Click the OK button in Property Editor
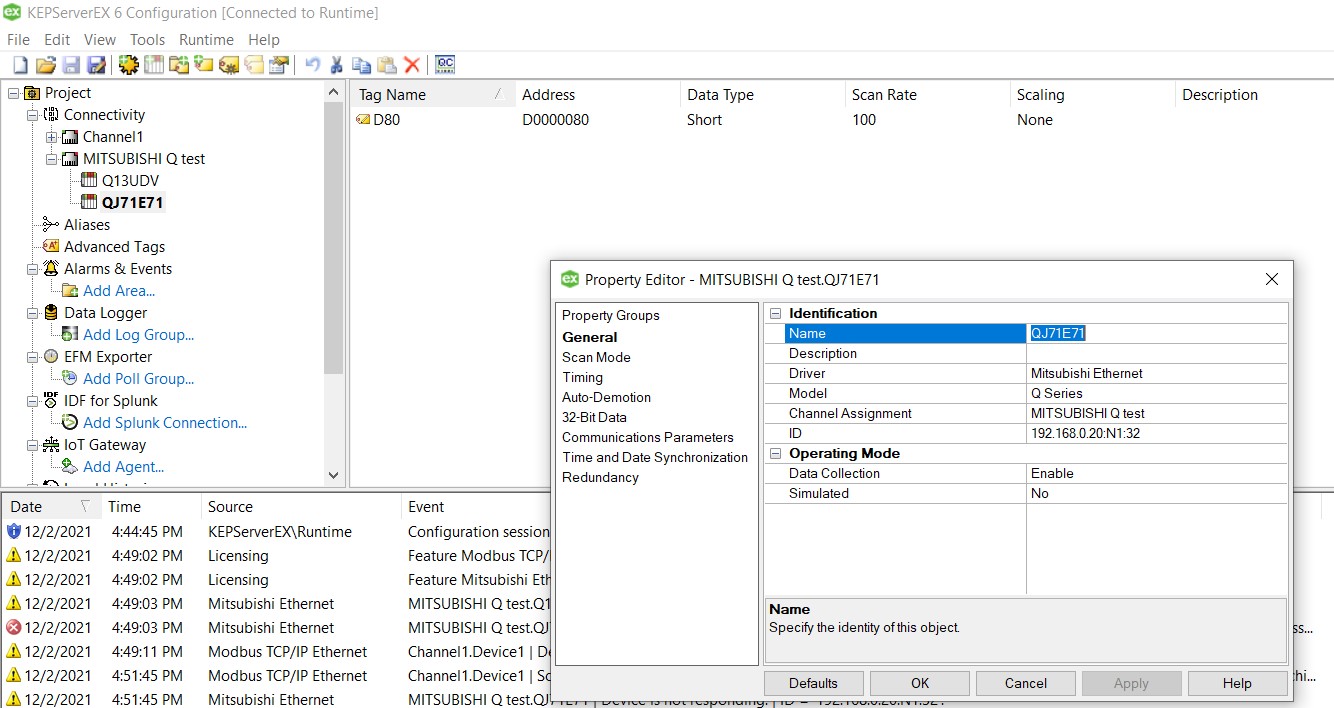Viewport: 1334px width, 708px height. tap(919, 683)
